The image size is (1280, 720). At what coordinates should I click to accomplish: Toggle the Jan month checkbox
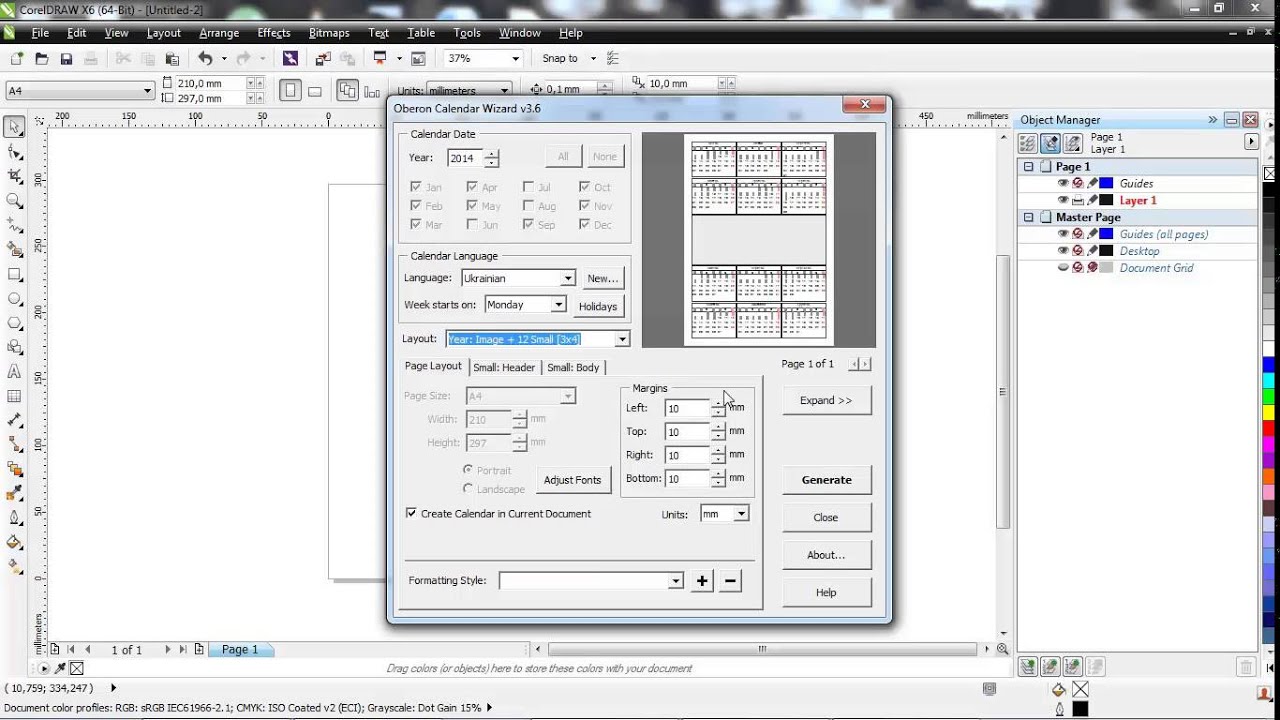(416, 187)
